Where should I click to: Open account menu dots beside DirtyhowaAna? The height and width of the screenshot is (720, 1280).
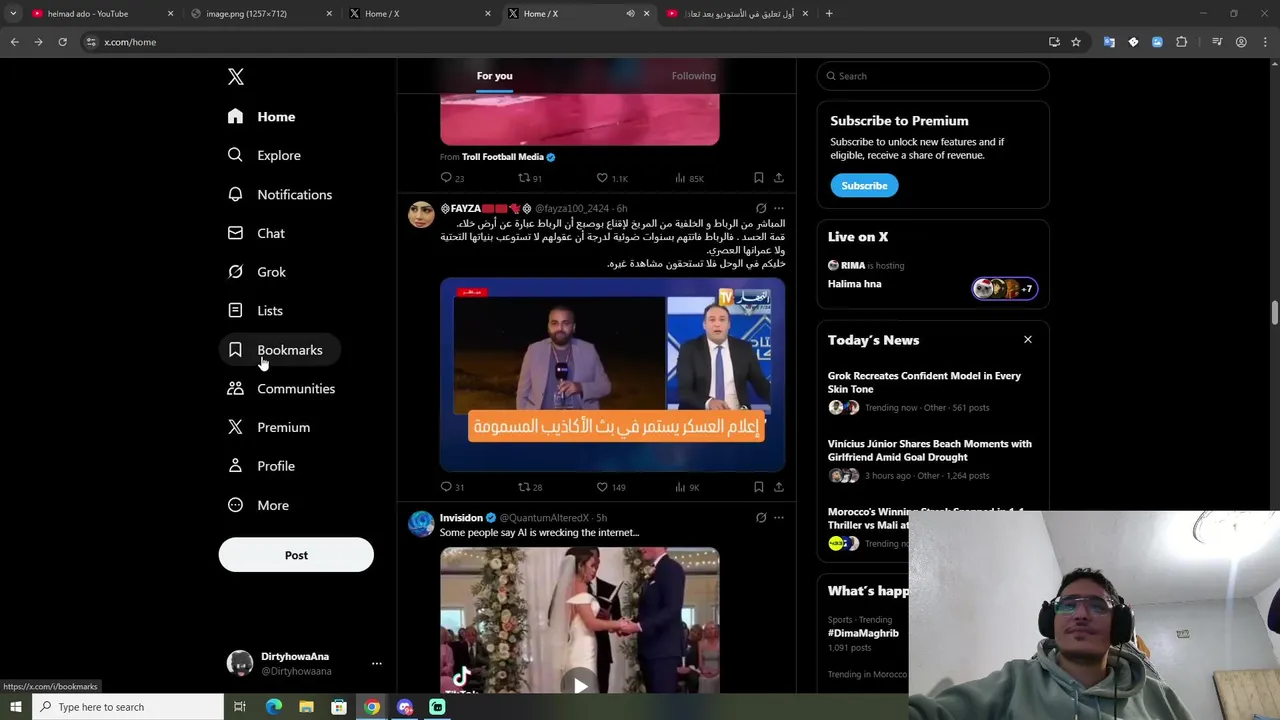point(377,663)
